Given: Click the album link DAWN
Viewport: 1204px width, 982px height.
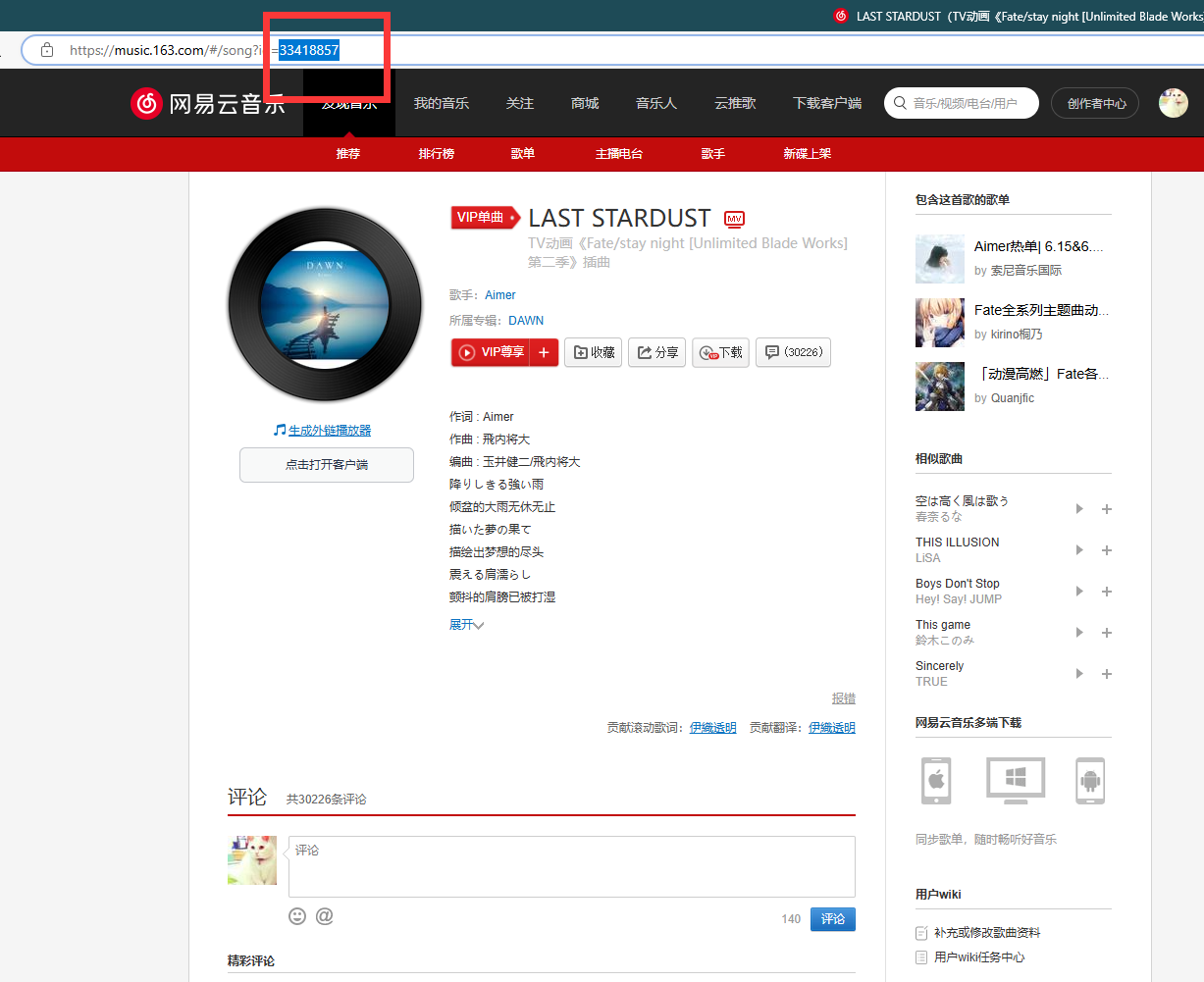Looking at the screenshot, I should [x=526, y=321].
